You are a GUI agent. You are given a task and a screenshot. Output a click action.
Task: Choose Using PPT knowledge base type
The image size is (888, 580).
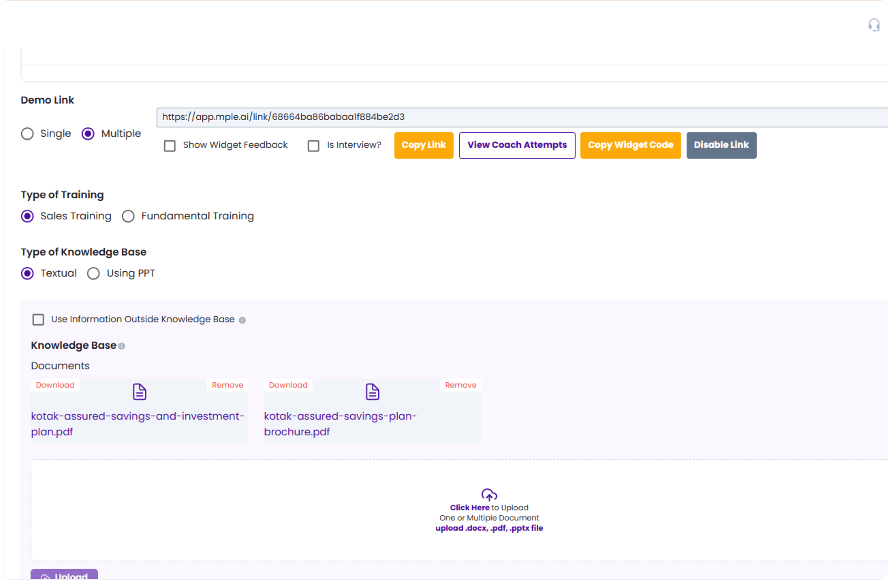94,273
